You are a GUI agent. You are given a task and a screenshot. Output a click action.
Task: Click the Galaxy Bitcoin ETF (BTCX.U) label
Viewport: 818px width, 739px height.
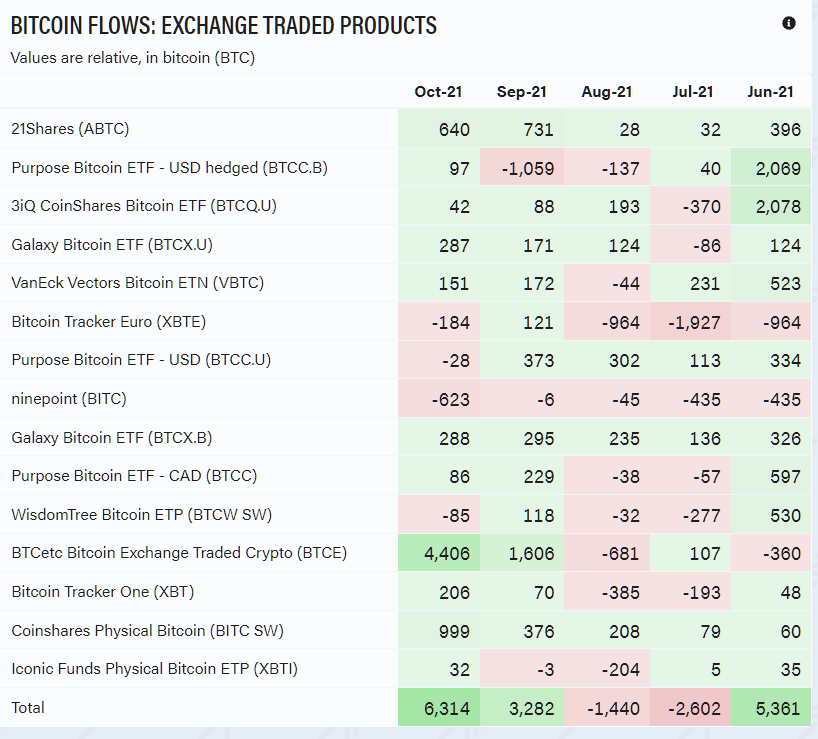coord(112,245)
